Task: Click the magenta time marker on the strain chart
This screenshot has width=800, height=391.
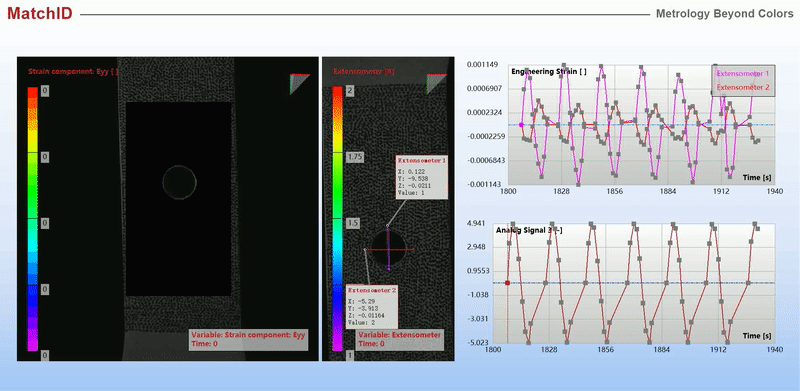Action: 521,125
